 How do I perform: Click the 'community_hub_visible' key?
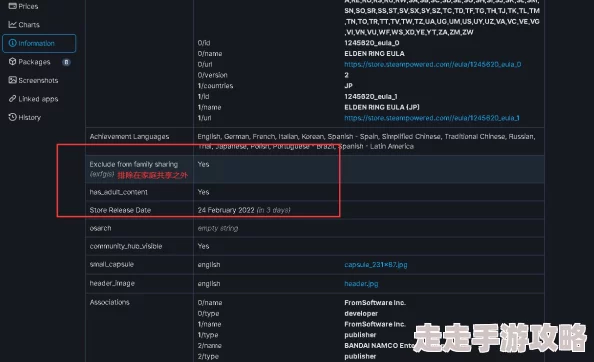(126, 246)
